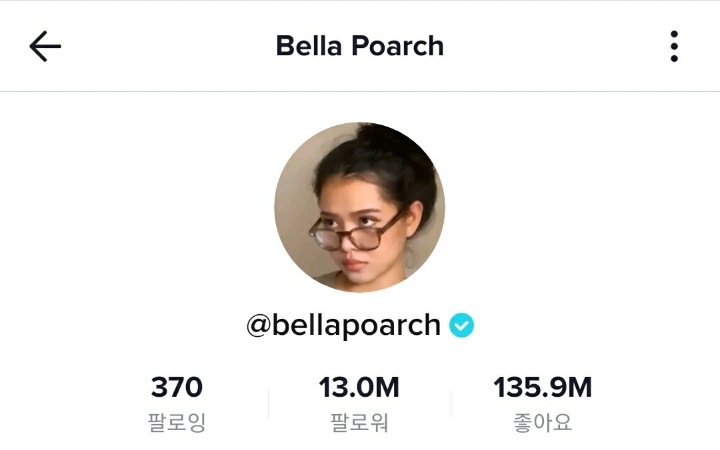The height and width of the screenshot is (450, 720).
Task: View the 135.9M likes count
Action: pyautogui.click(x=543, y=387)
